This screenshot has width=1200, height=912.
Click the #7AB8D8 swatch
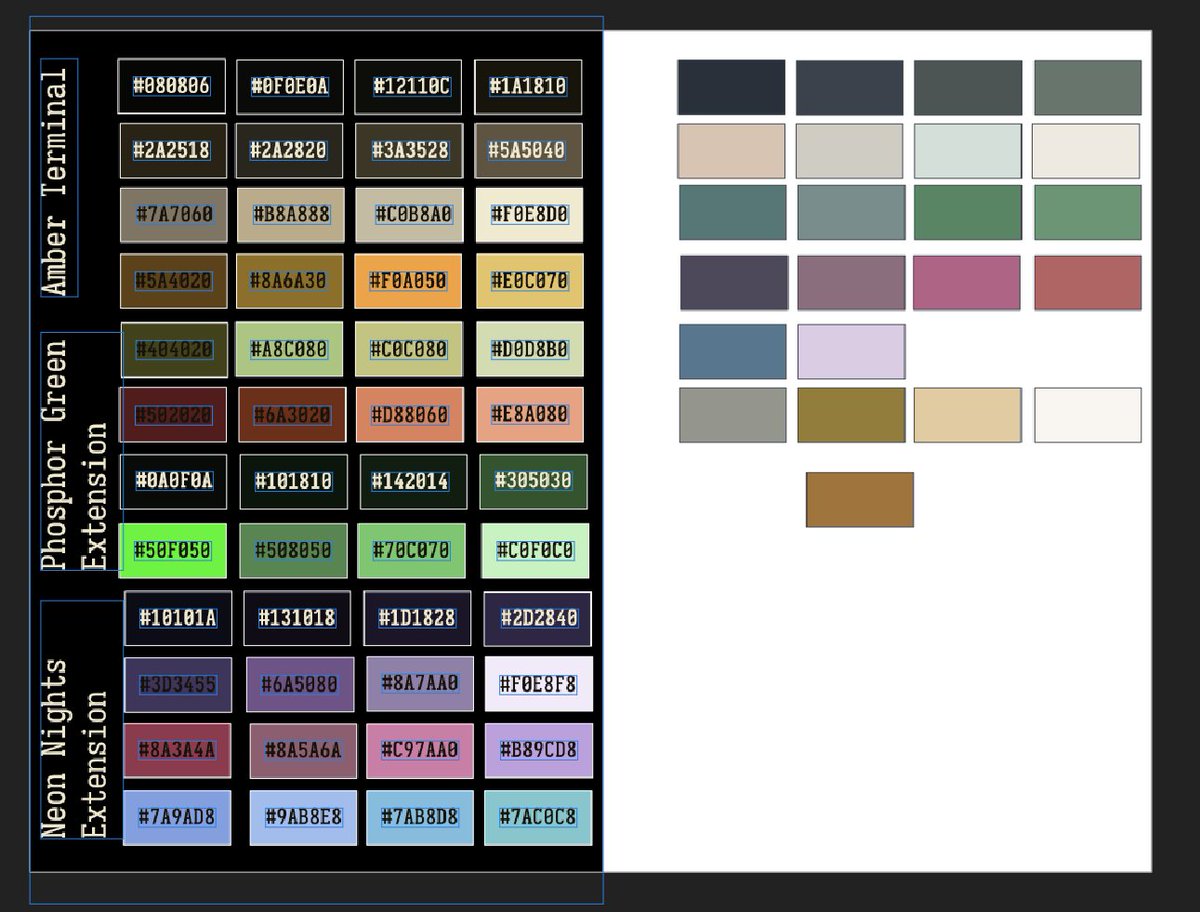pos(420,818)
